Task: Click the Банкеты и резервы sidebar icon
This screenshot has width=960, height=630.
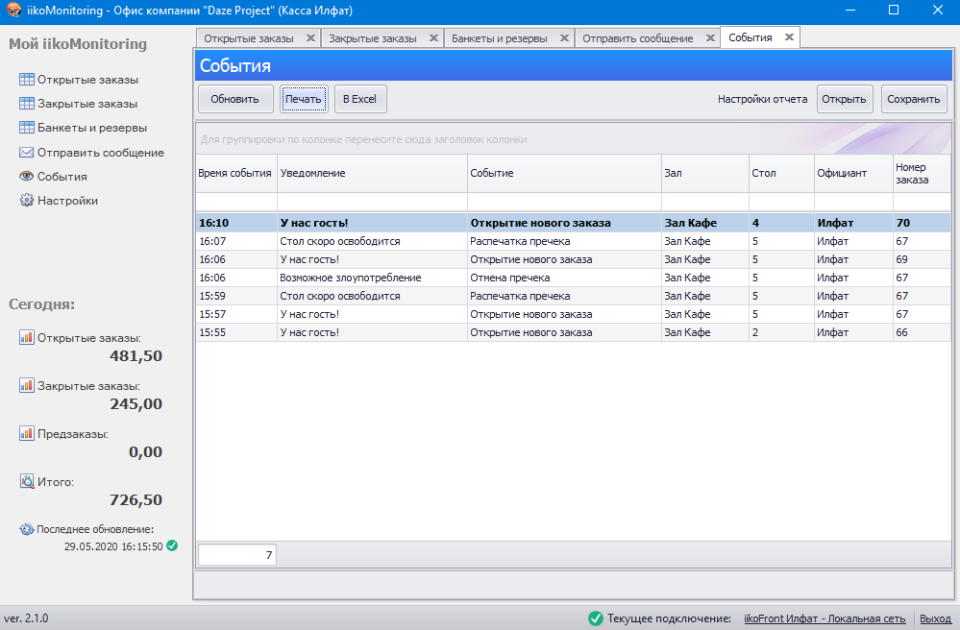Action: coord(27,128)
